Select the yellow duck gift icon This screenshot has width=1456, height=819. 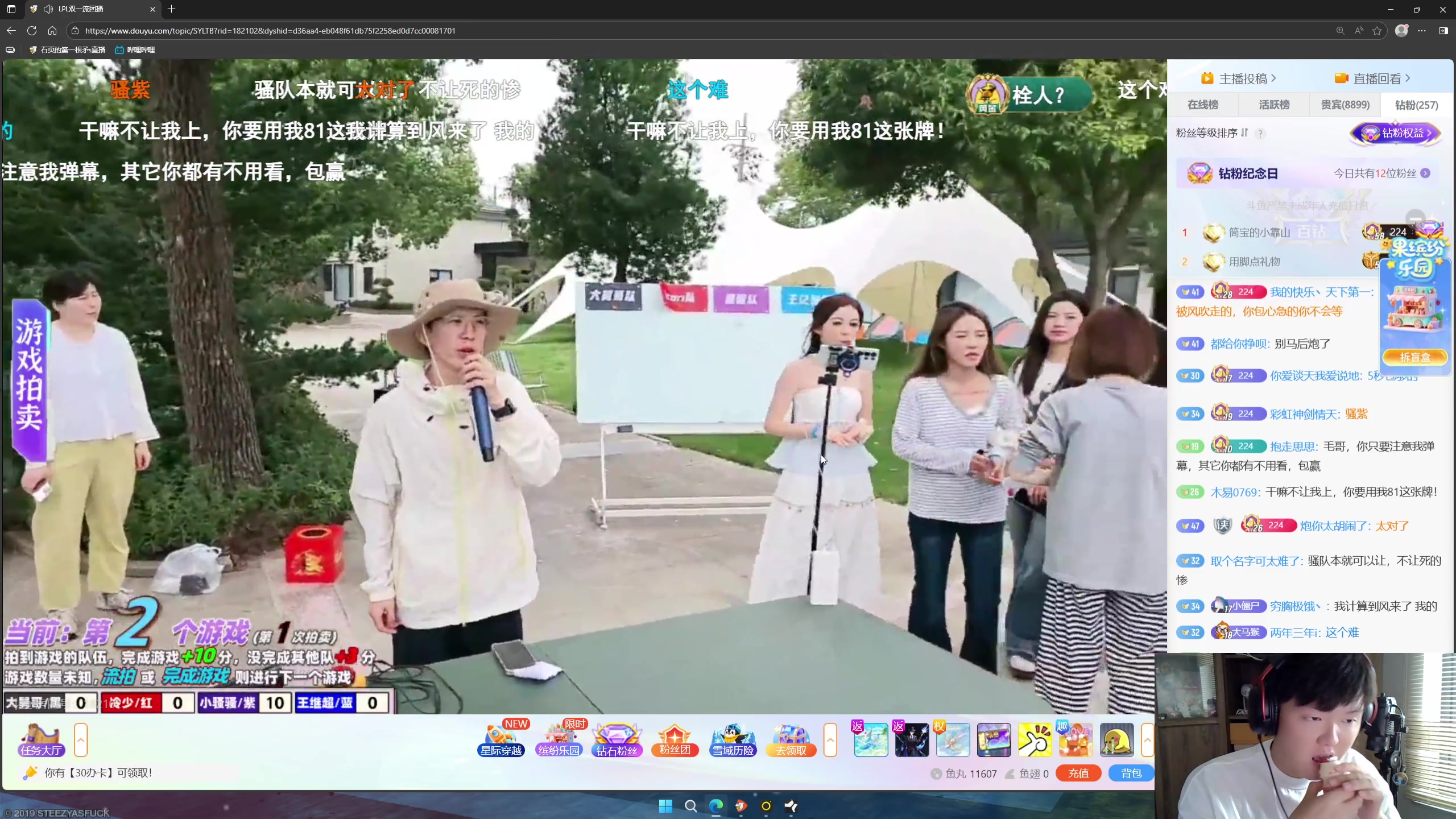(x=1116, y=739)
